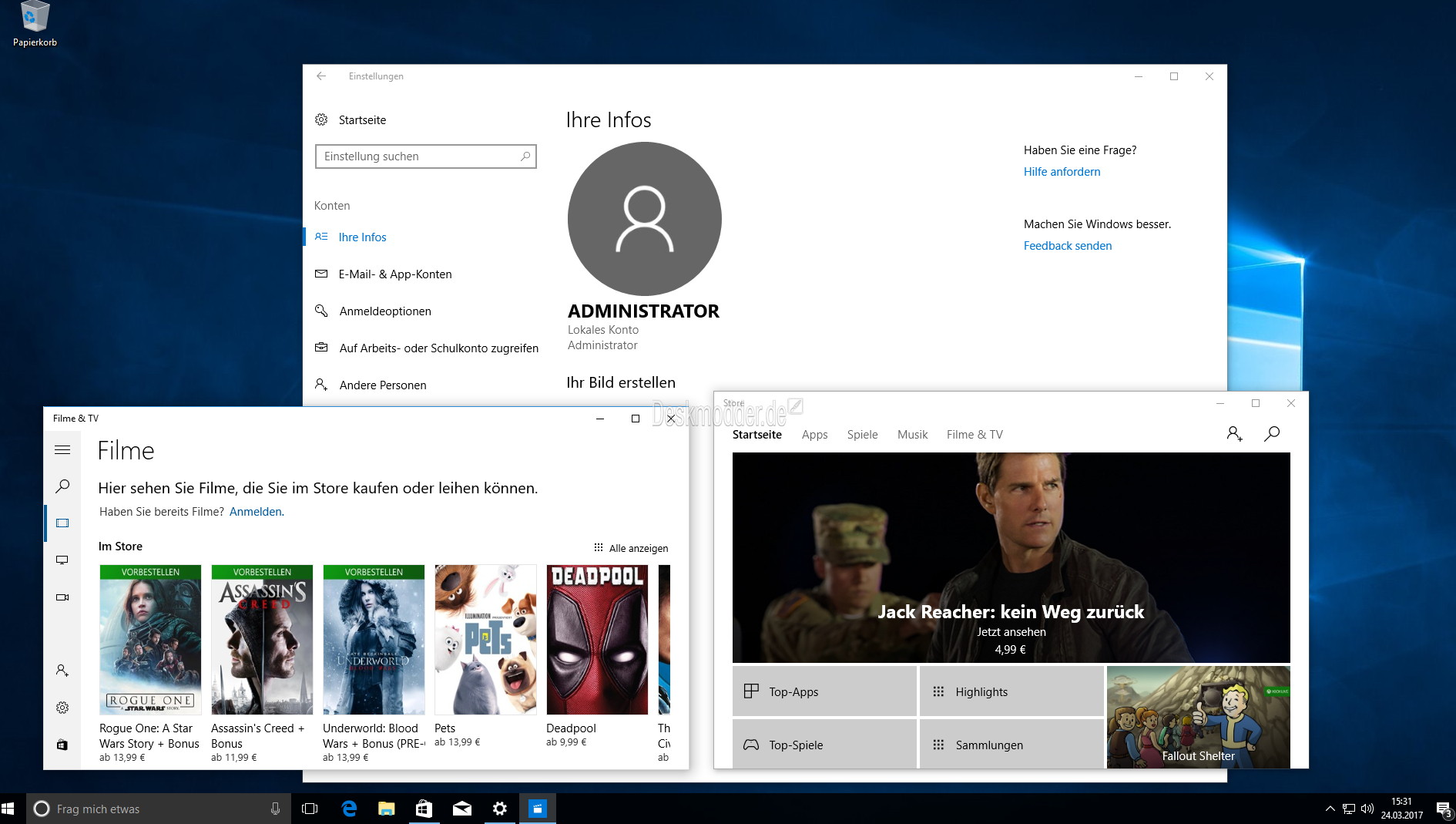The image size is (1456, 824).
Task: Click Anmelden link in Filme & TV
Action: 256,511
